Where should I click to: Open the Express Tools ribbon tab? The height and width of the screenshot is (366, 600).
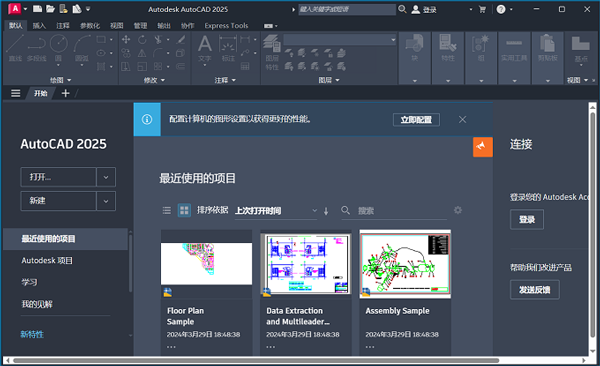tap(226, 26)
